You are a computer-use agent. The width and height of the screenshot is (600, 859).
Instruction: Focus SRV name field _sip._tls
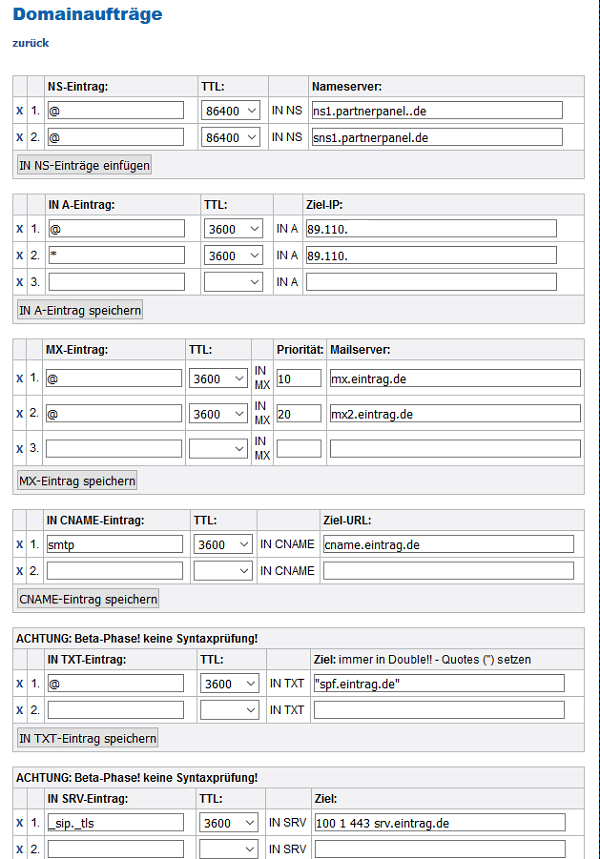(116, 823)
